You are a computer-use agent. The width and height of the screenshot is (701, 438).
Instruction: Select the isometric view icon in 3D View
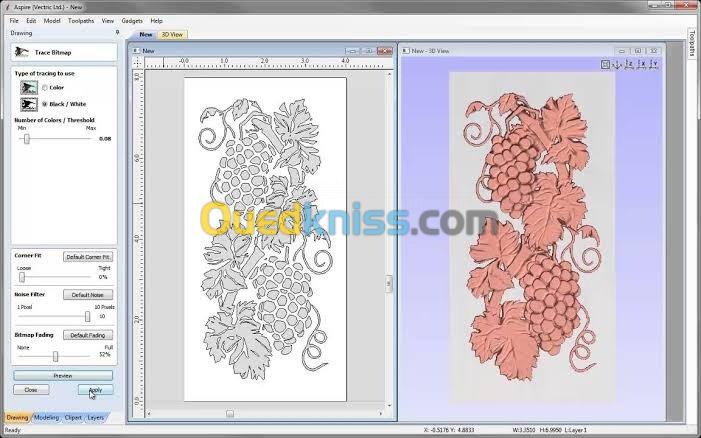617,65
